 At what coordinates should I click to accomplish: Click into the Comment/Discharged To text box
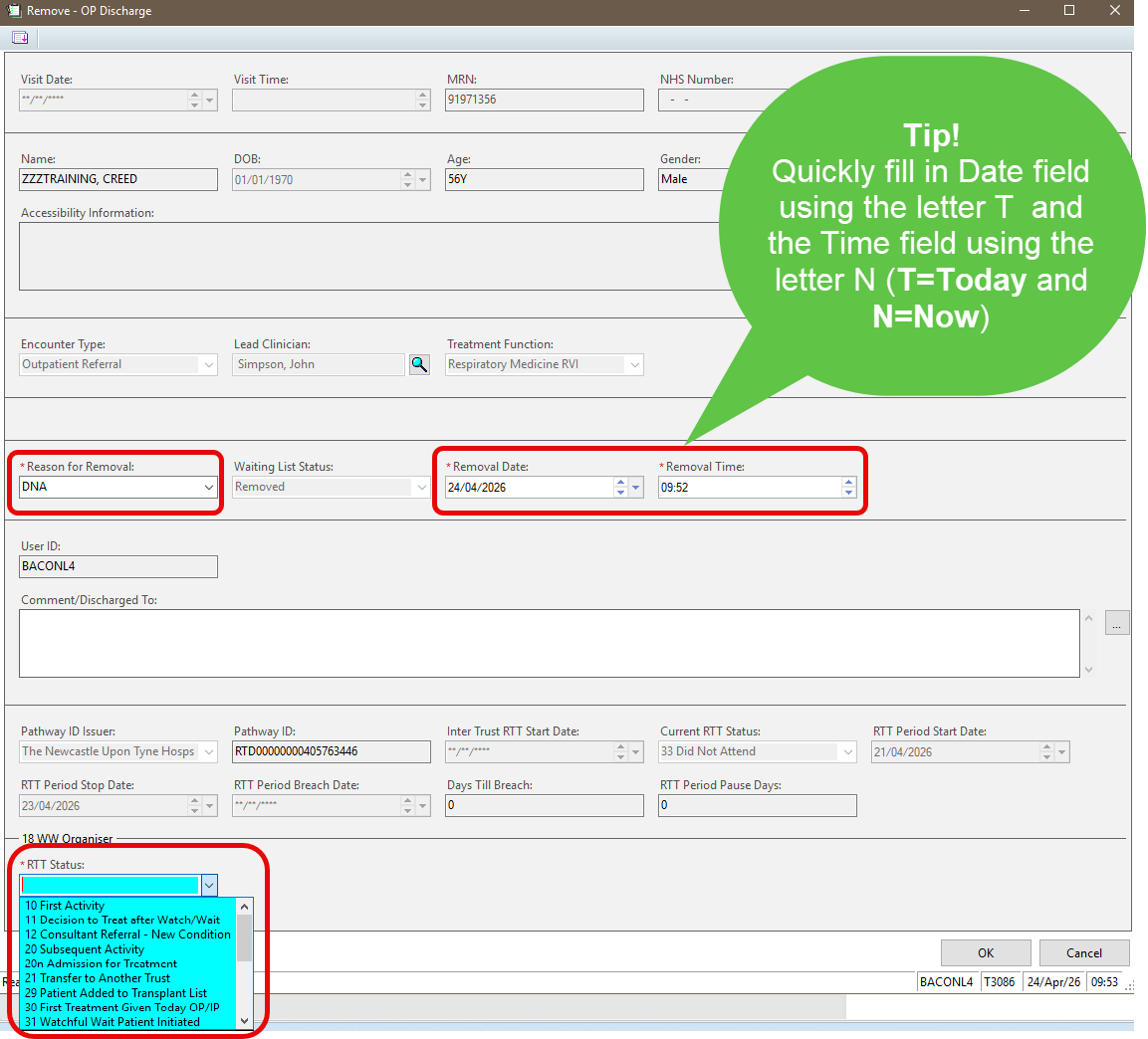point(548,643)
